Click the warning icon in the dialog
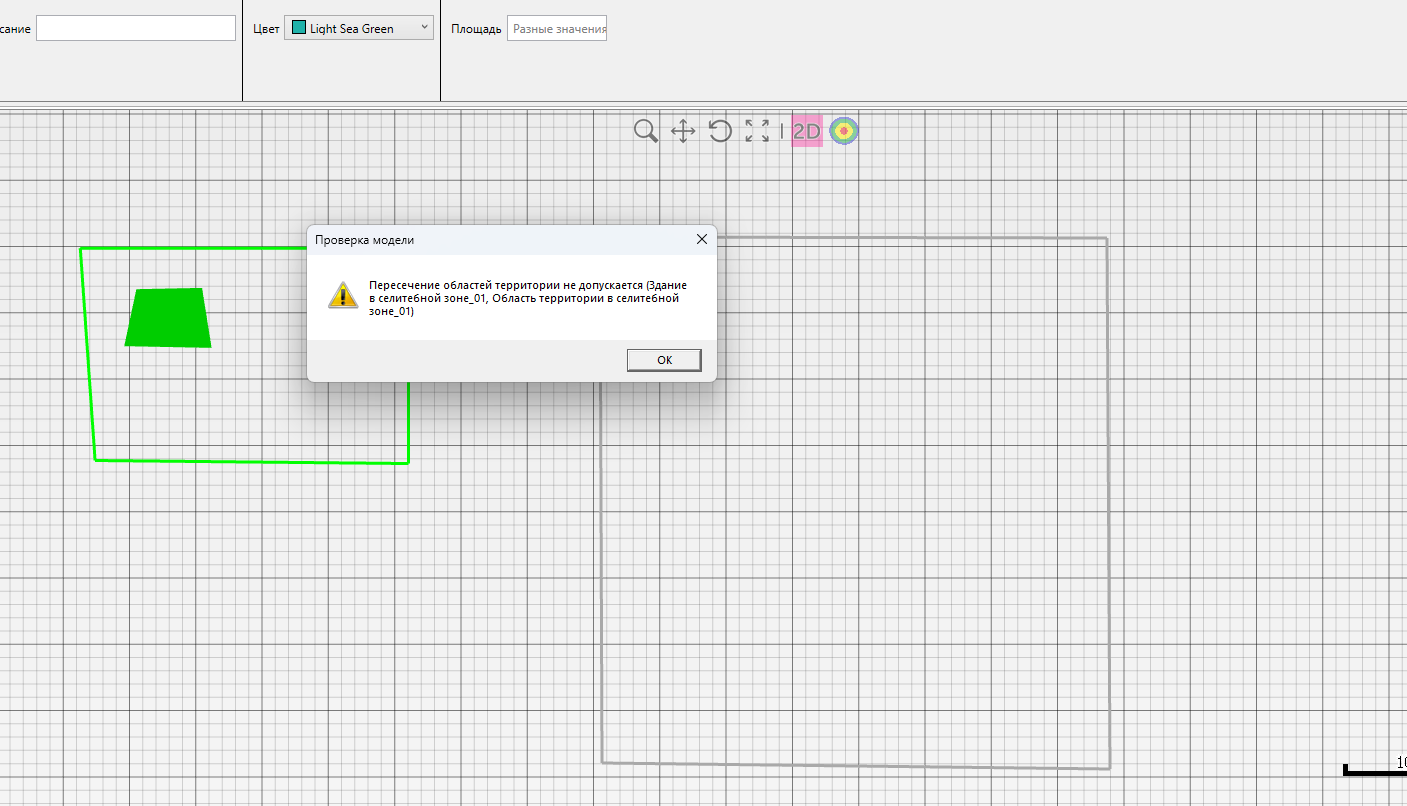The width and height of the screenshot is (1407, 806). click(342, 295)
